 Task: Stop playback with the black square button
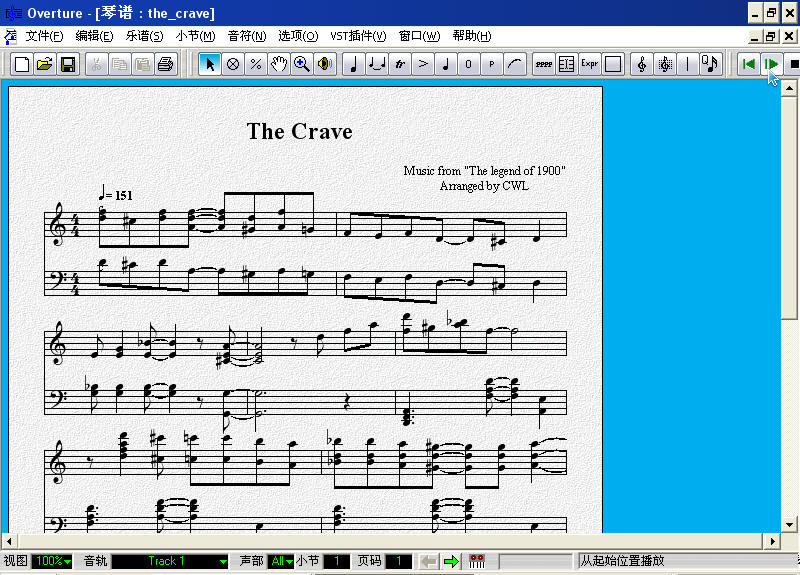tap(792, 64)
